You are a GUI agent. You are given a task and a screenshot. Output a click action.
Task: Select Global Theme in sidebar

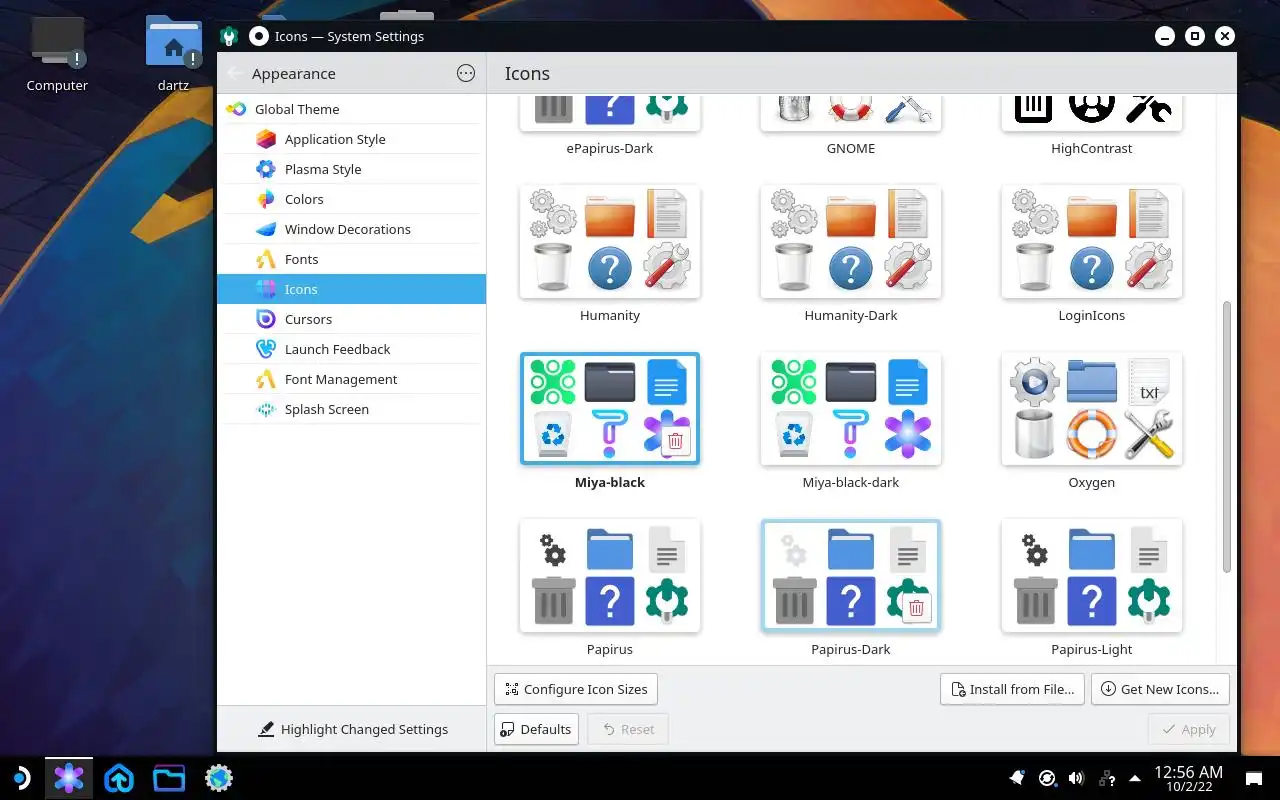(351, 109)
